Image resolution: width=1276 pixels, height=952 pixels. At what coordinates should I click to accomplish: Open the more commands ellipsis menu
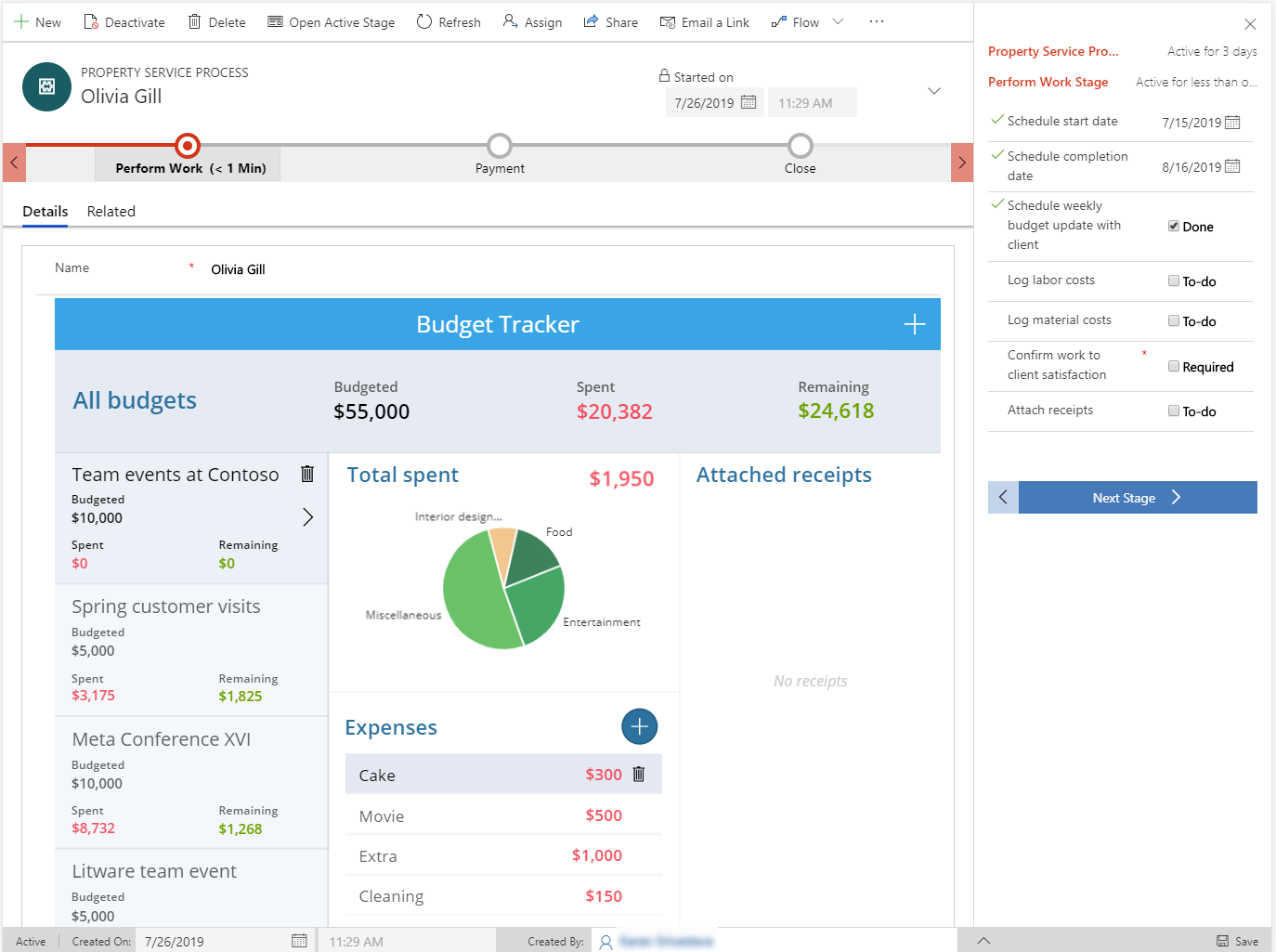(x=876, y=22)
